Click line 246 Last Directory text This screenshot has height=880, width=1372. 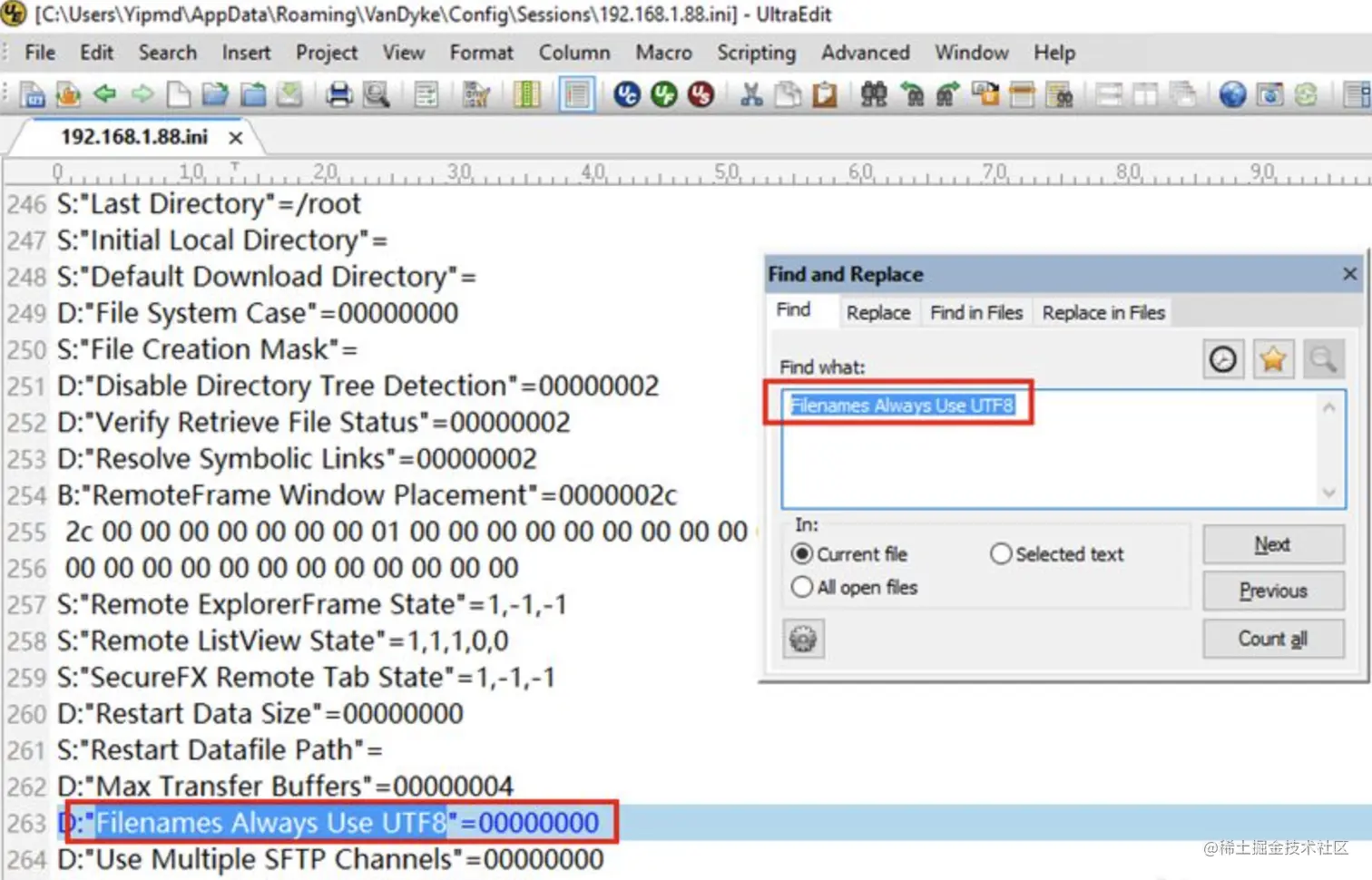[x=210, y=204]
